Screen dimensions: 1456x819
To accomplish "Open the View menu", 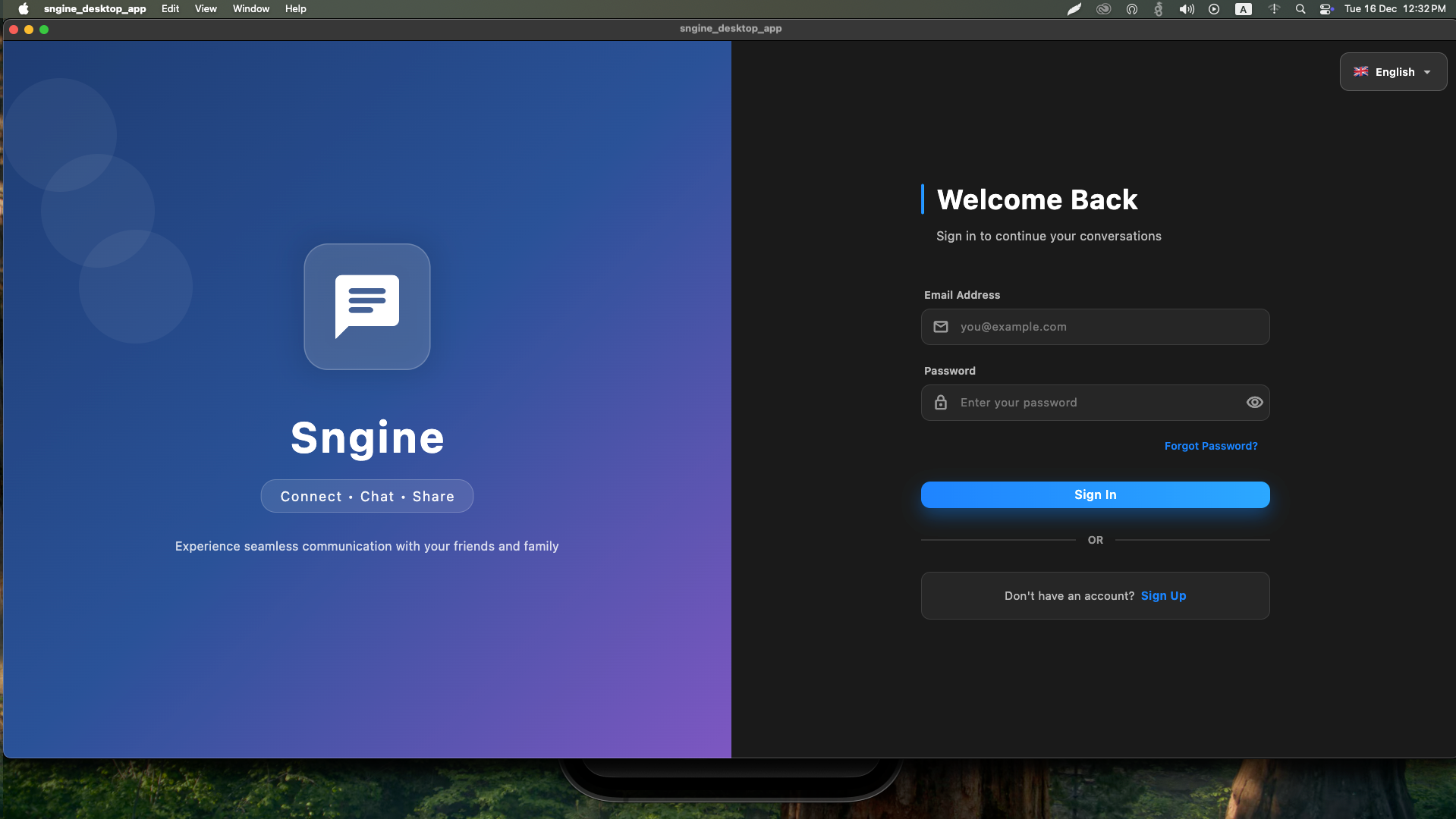I will pos(206,8).
